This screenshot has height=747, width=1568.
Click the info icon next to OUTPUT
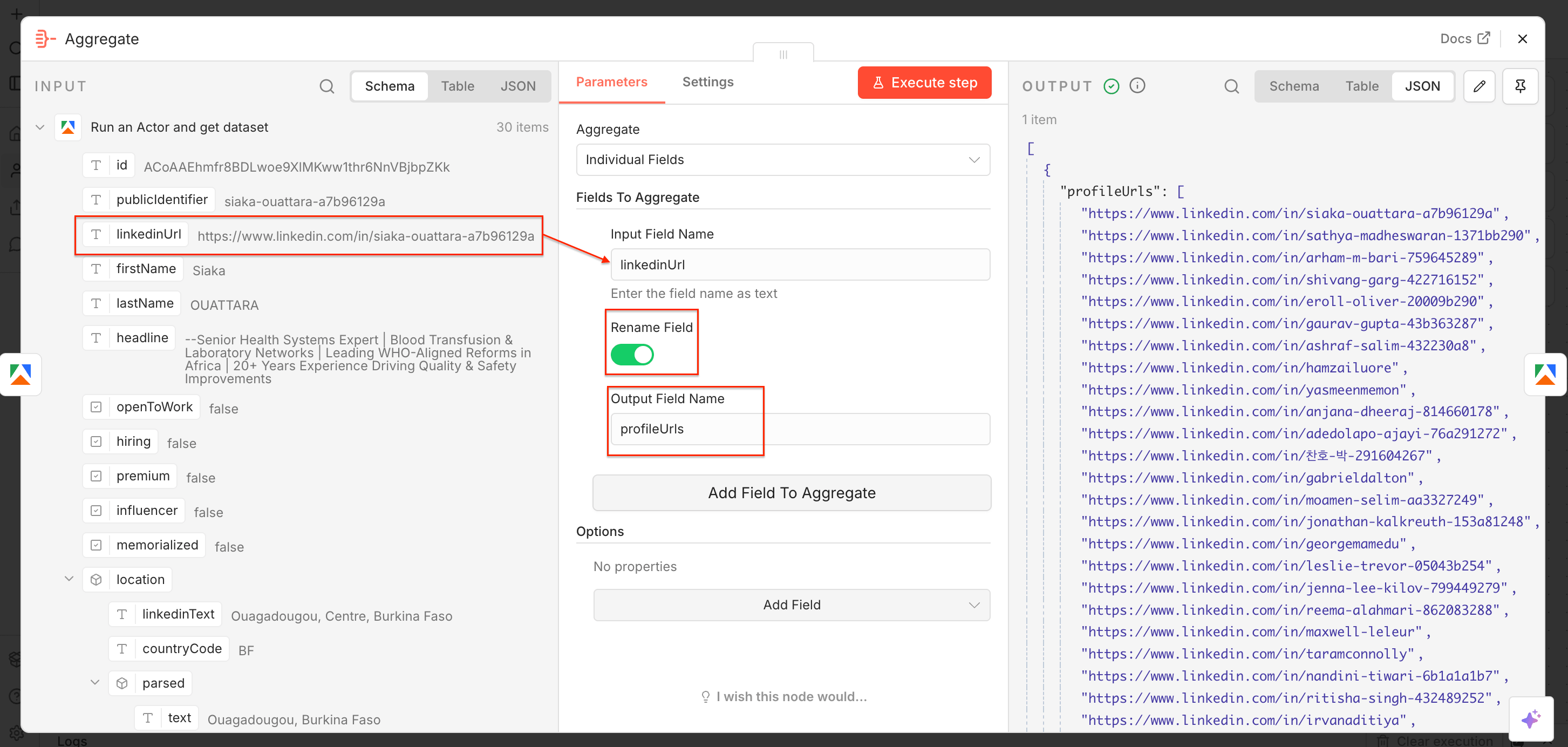(1137, 85)
